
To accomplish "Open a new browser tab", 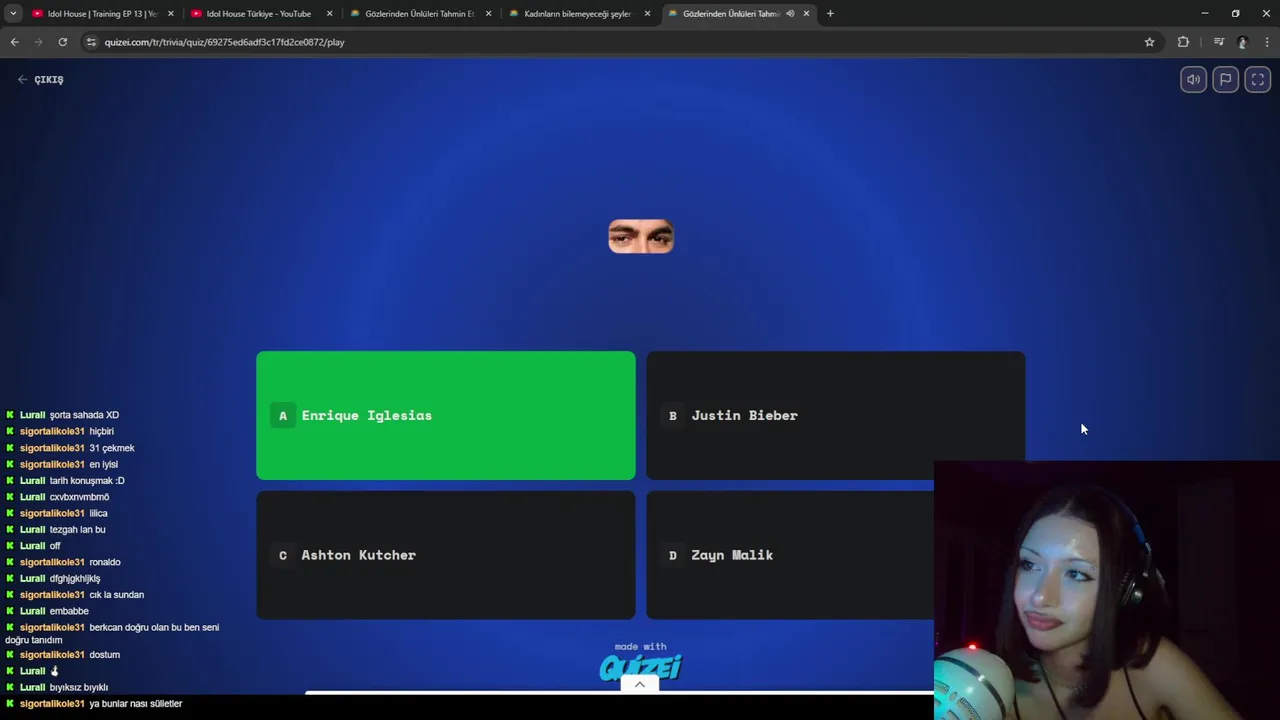I will coord(830,14).
